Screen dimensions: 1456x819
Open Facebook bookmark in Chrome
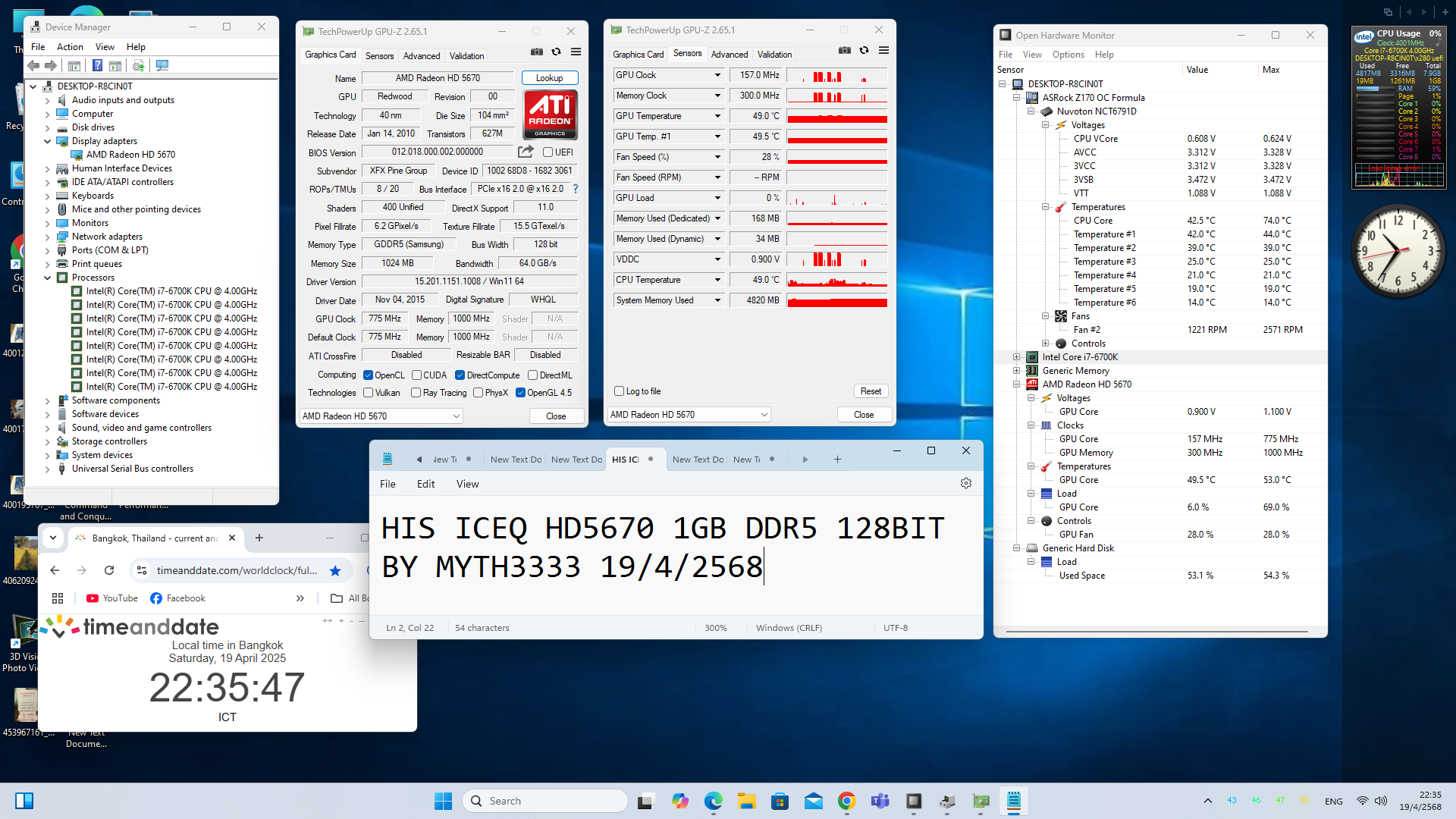pyautogui.click(x=177, y=598)
